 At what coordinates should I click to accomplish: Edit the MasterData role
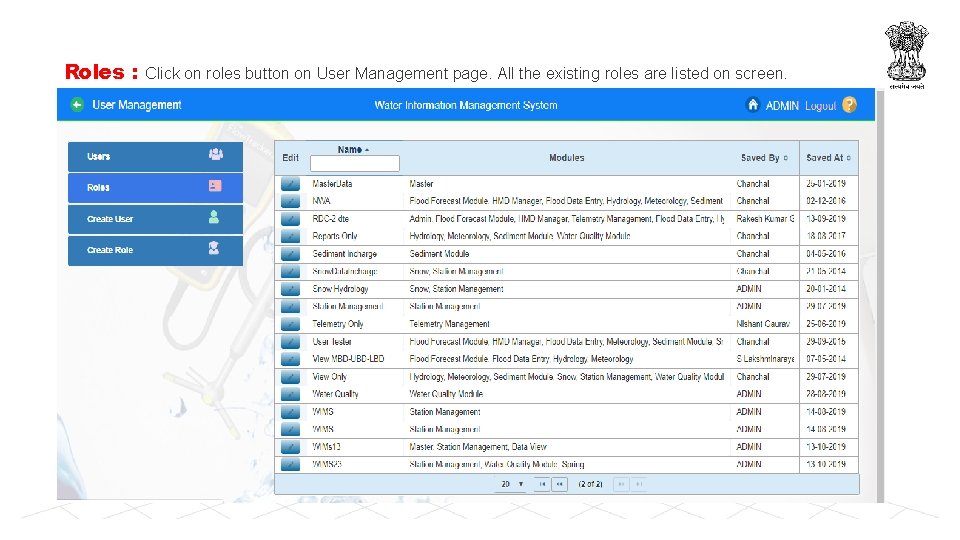tap(290, 184)
